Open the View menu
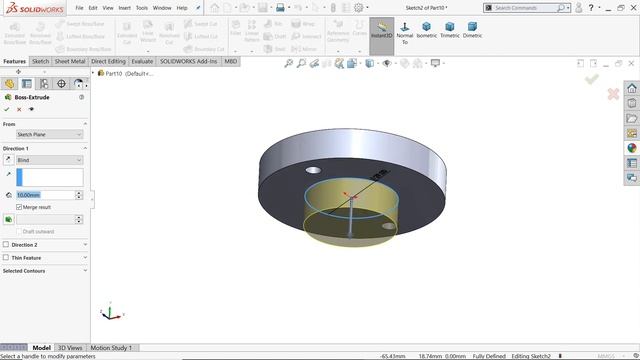This screenshot has width=640, height=360. [x=108, y=8]
